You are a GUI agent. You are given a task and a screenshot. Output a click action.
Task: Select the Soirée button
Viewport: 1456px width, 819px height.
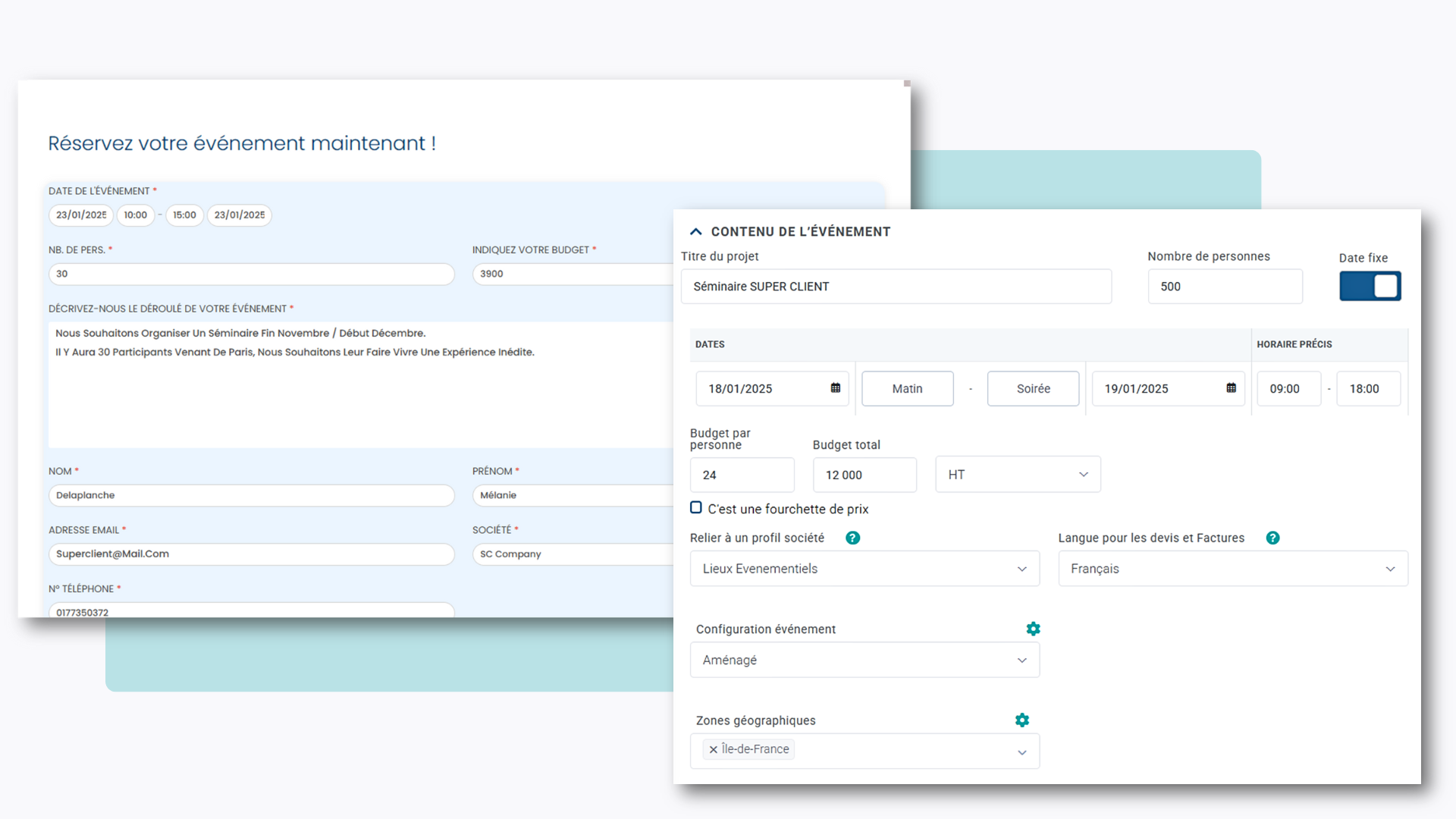tap(1033, 388)
